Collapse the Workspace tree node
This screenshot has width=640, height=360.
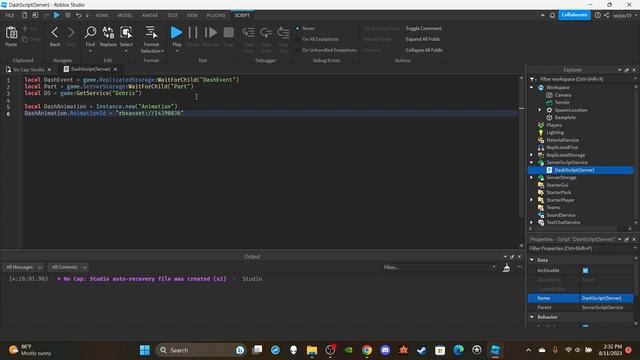531,87
